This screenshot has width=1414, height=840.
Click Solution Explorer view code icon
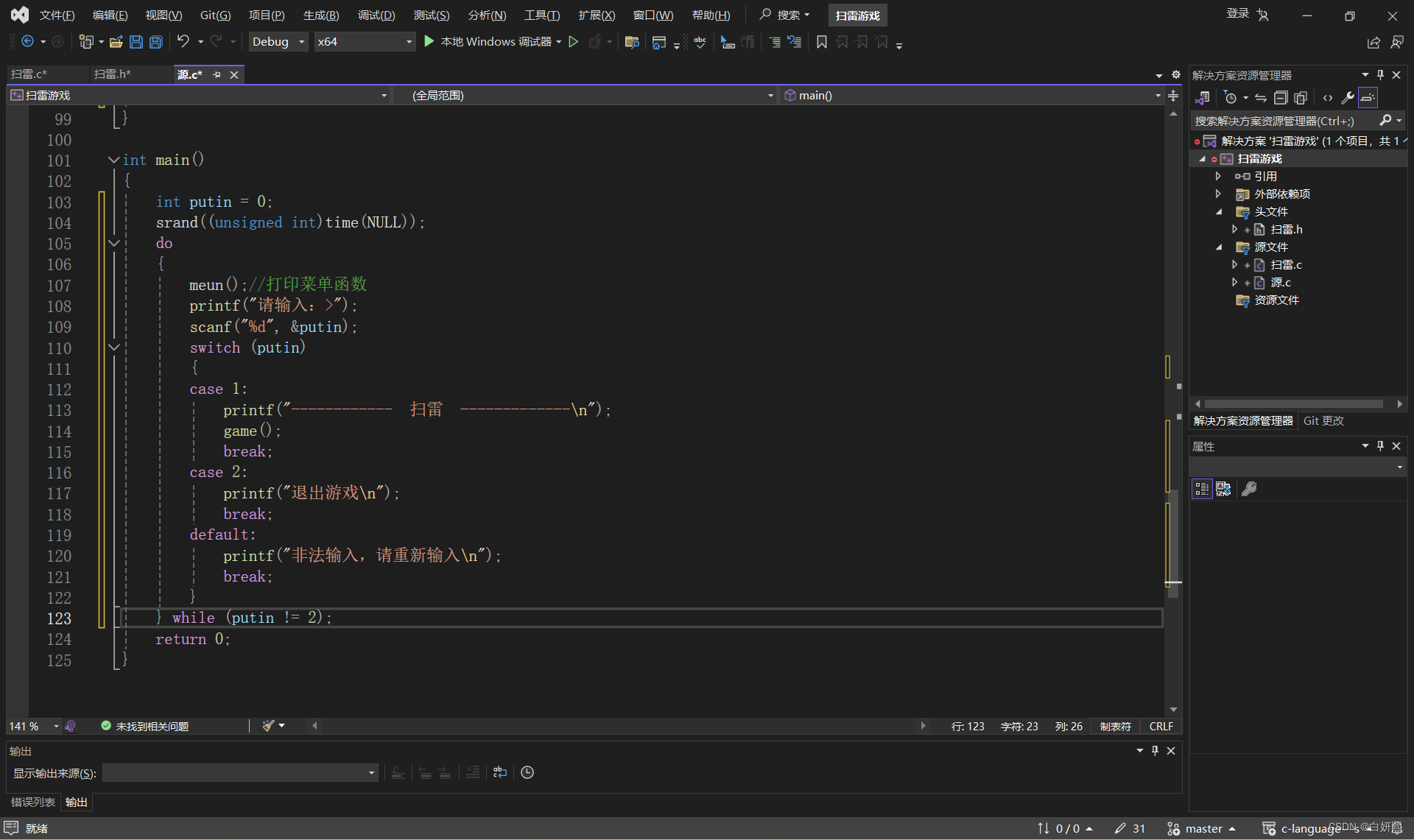[1328, 98]
